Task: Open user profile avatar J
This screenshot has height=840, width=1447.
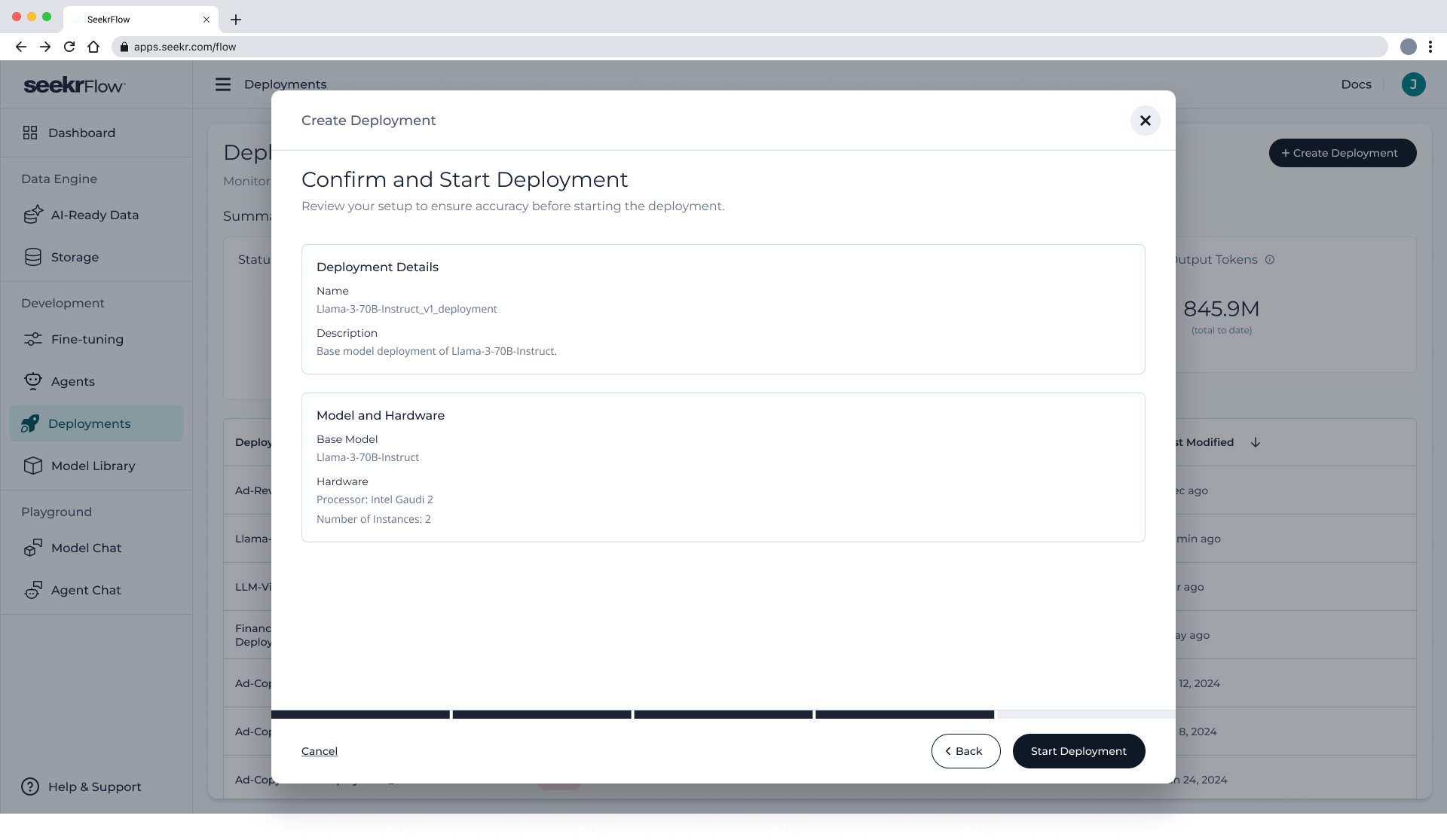Action: 1413,84
